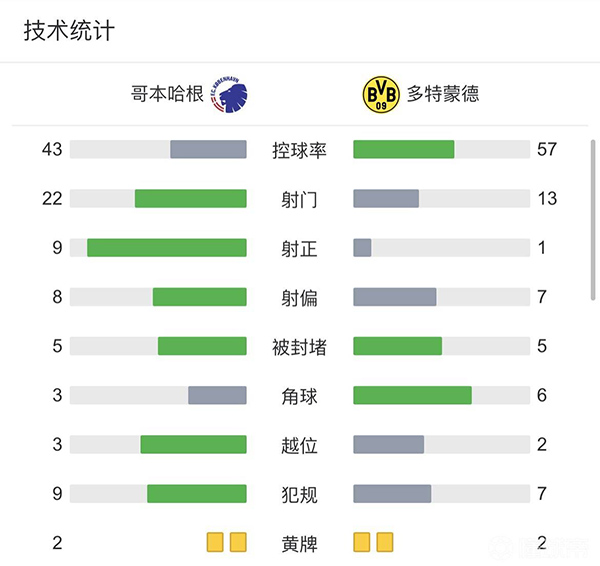Click Copenhagen's first yellow card icon

click(x=215, y=543)
